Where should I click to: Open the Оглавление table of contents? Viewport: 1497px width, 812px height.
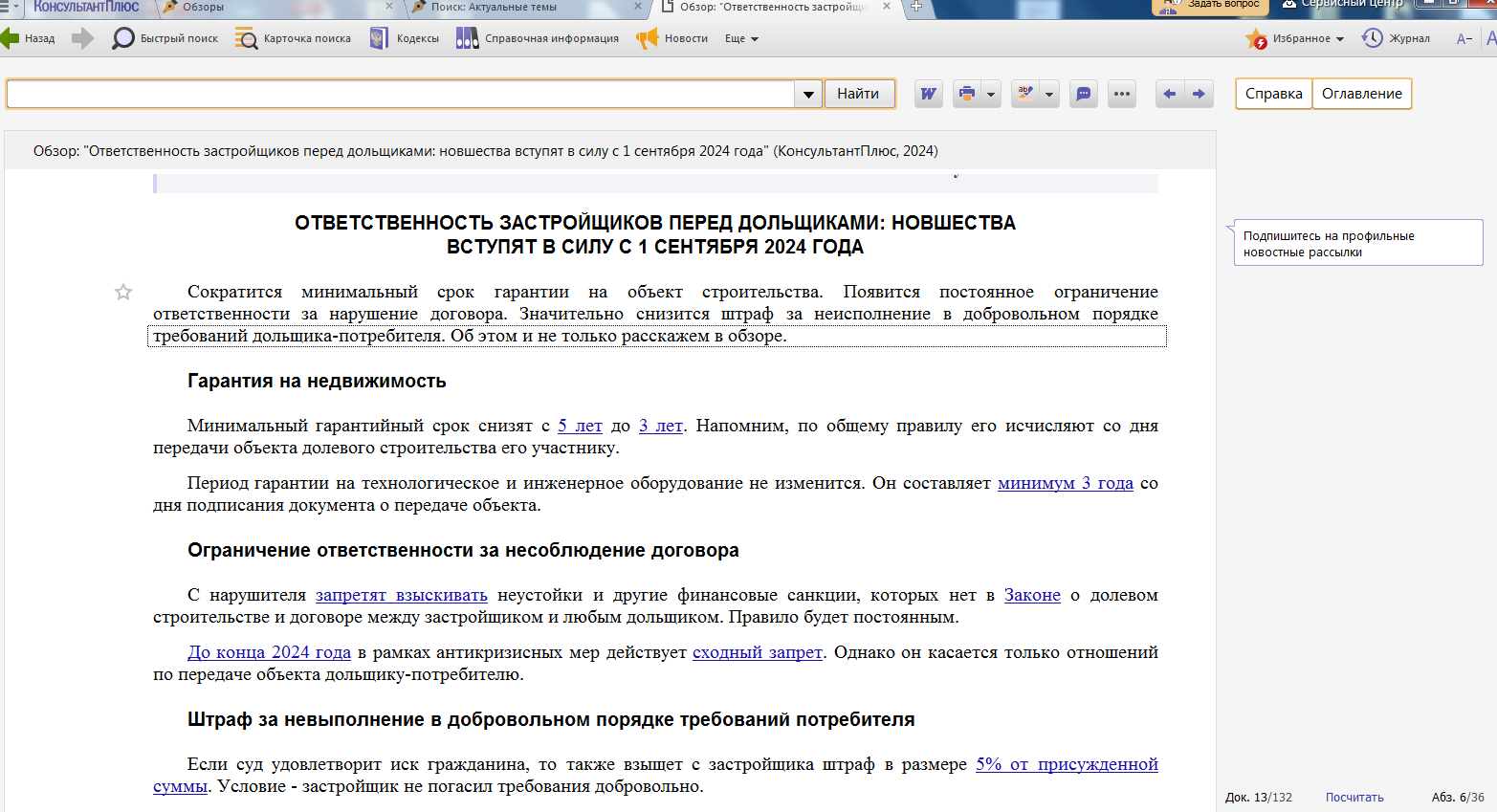[1361, 94]
